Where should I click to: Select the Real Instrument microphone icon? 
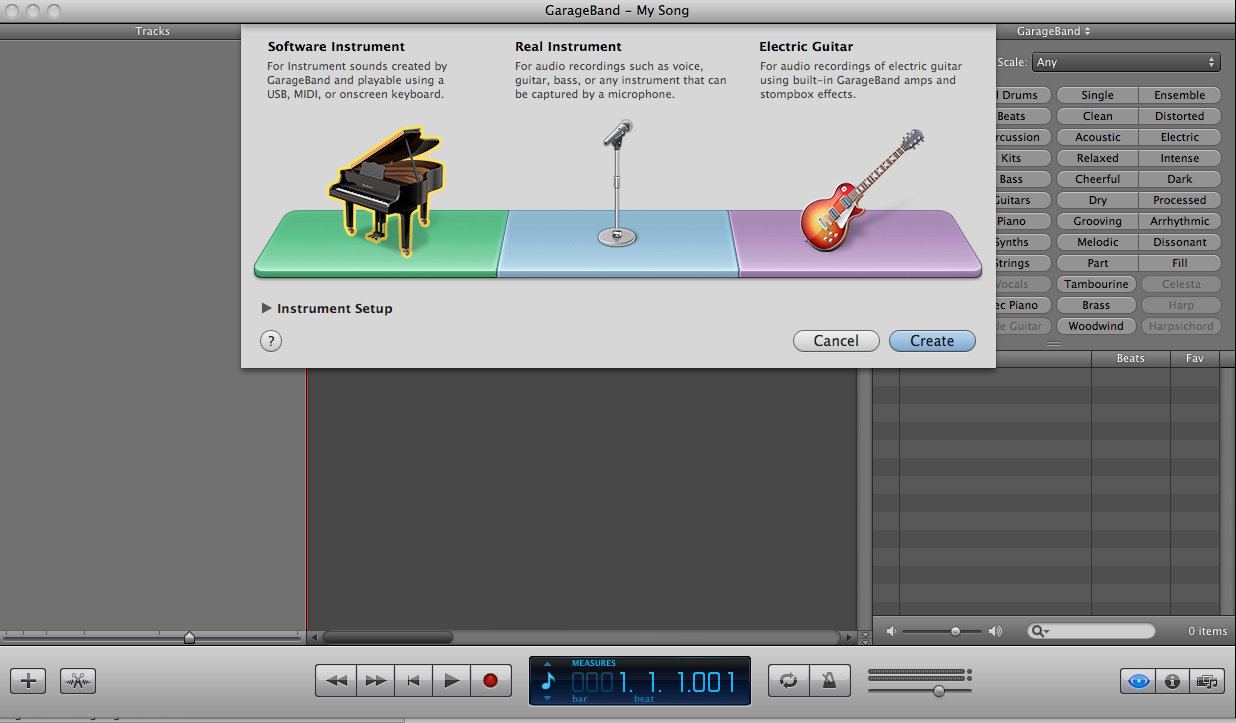tap(617, 183)
